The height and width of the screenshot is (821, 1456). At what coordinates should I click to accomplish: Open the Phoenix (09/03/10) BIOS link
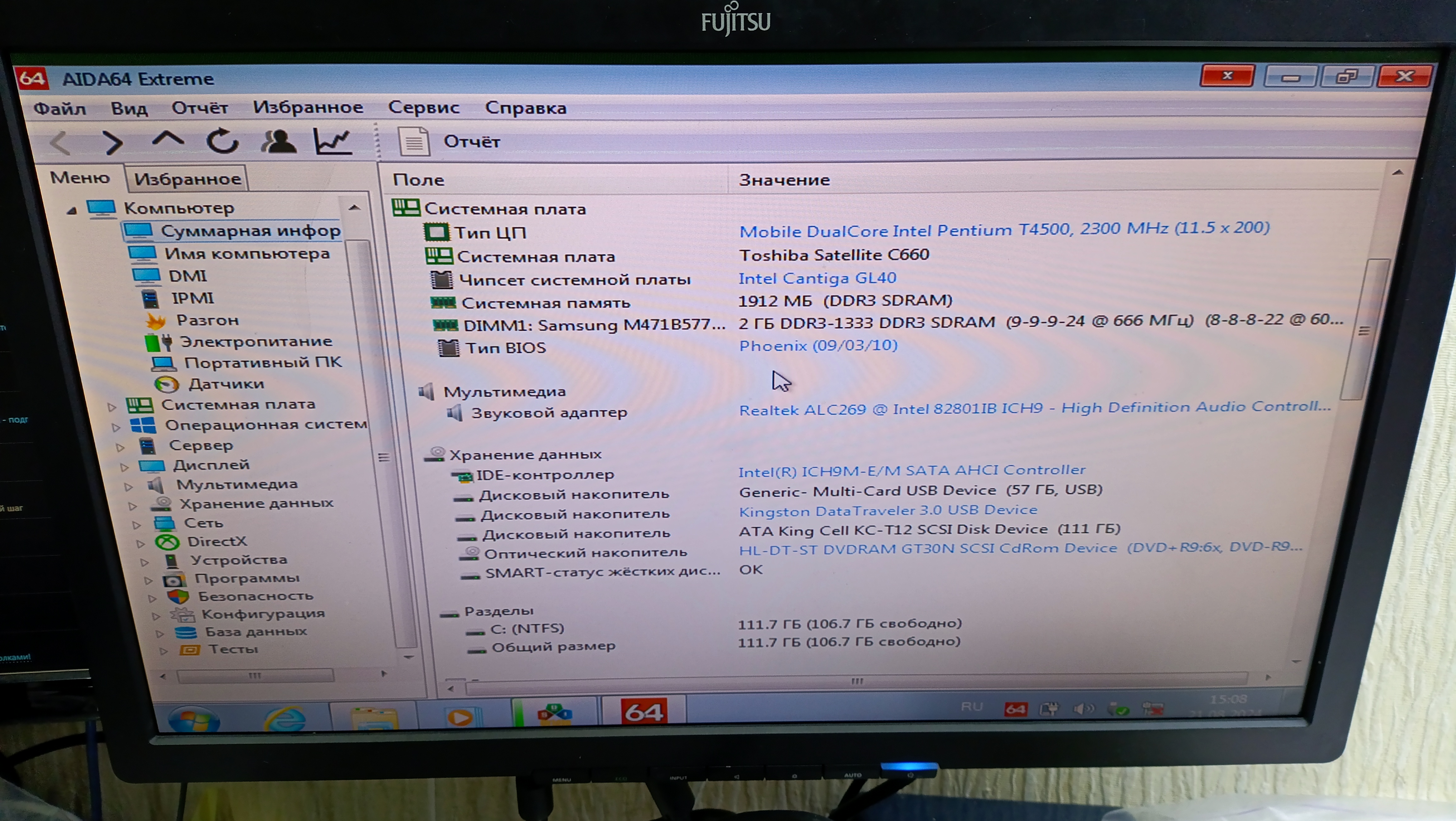[818, 345]
